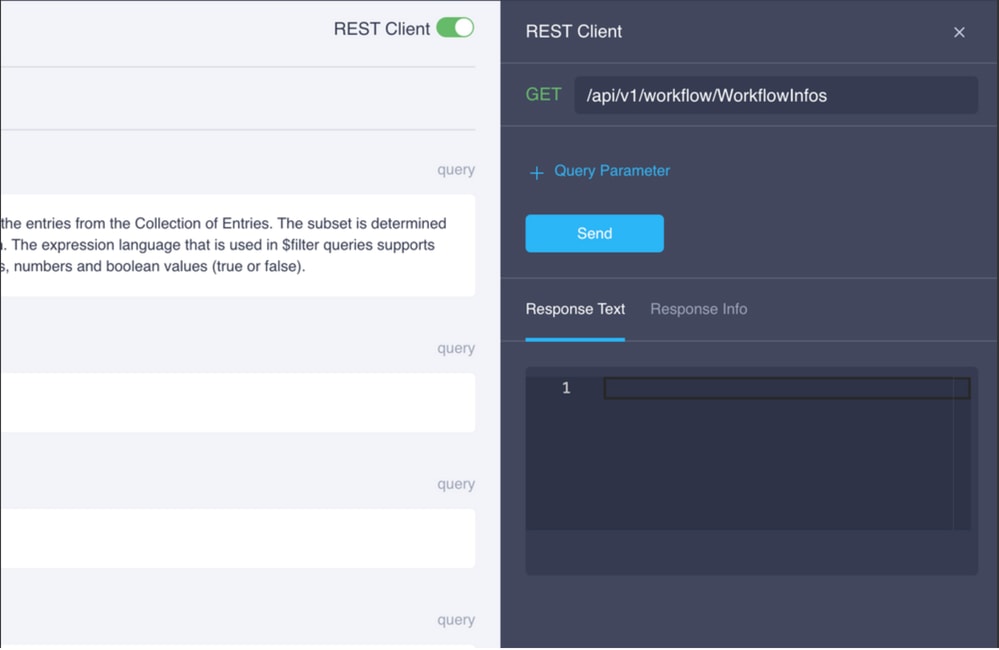Close the REST Client panel
The height and width of the screenshot is (650, 999).
tap(959, 32)
